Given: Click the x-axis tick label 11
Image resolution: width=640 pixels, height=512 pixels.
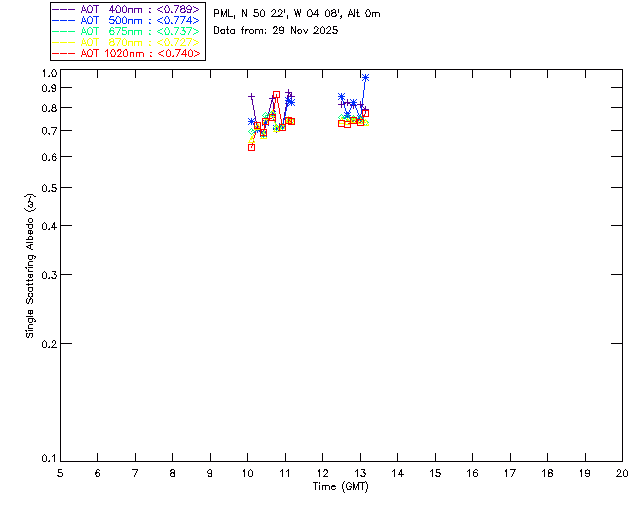Looking at the screenshot, I should tap(285, 473).
